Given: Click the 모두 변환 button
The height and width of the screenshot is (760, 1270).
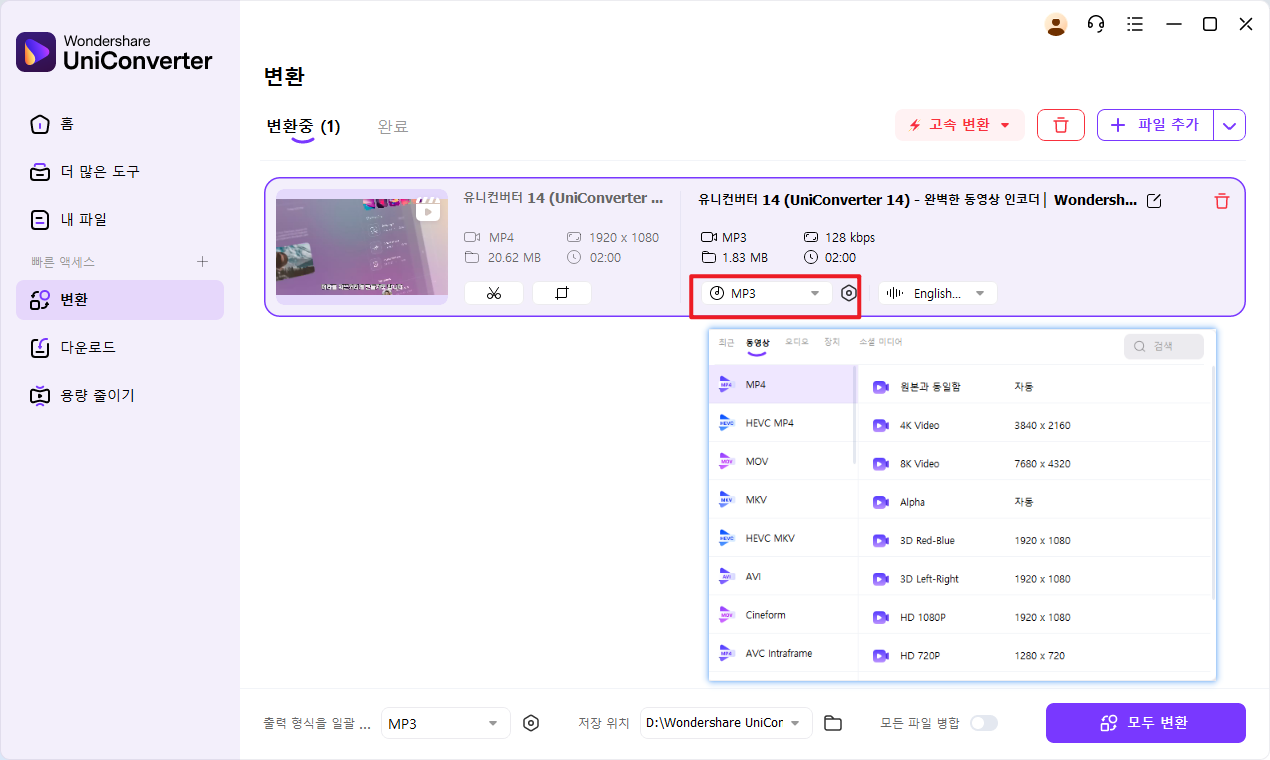Looking at the screenshot, I should tap(1146, 723).
